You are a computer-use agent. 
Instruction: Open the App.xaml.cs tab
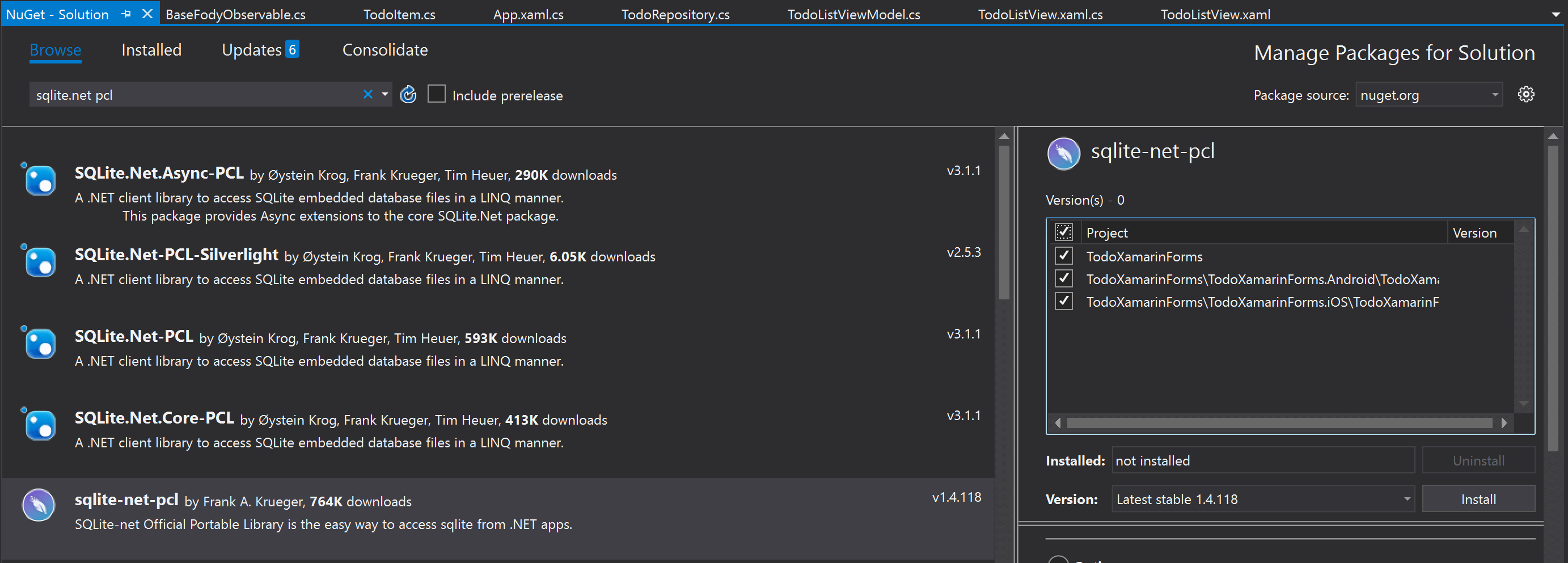(x=528, y=14)
